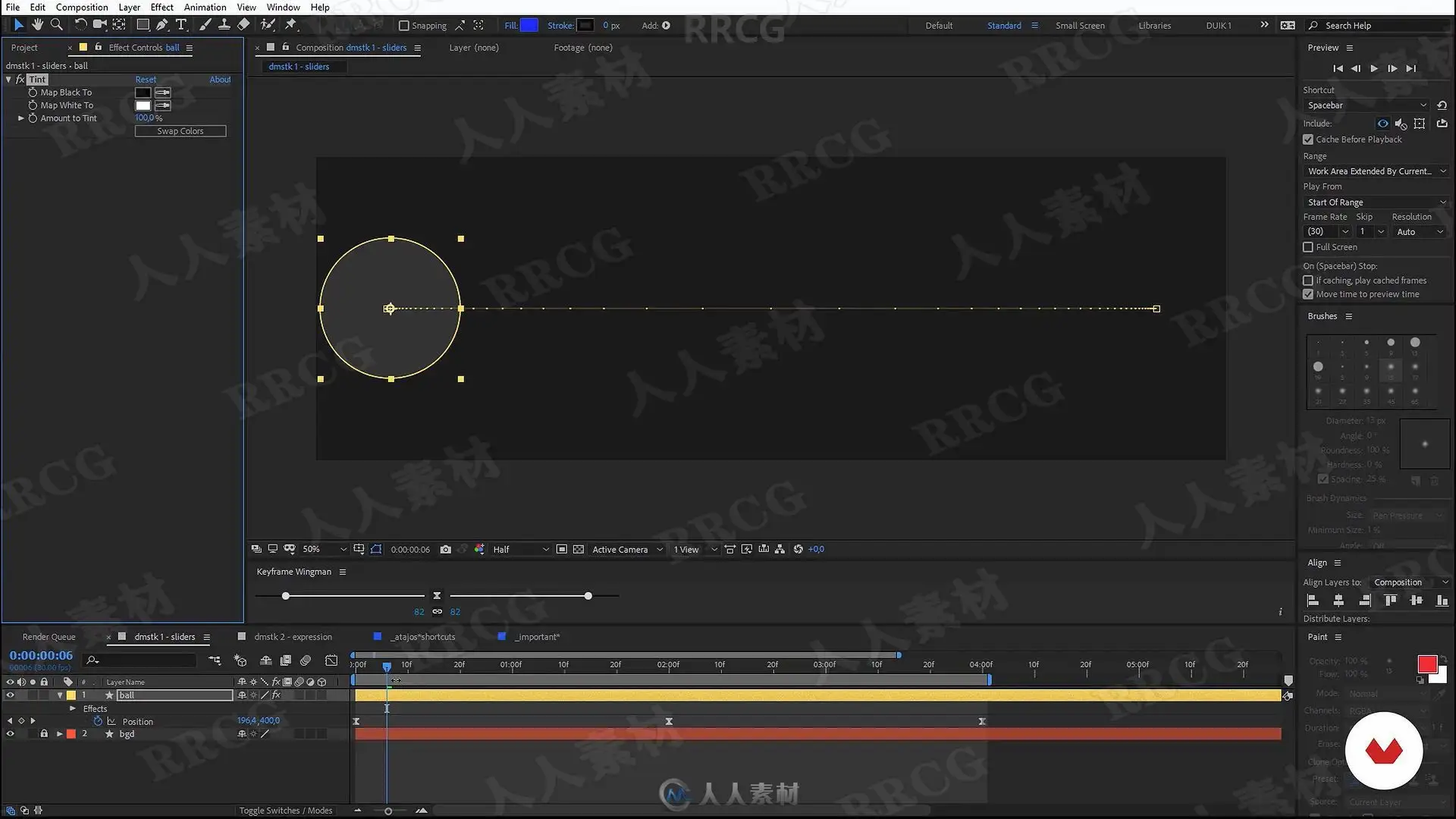Uncheck Cache Before Playback
This screenshot has width=1456, height=819.
point(1308,140)
